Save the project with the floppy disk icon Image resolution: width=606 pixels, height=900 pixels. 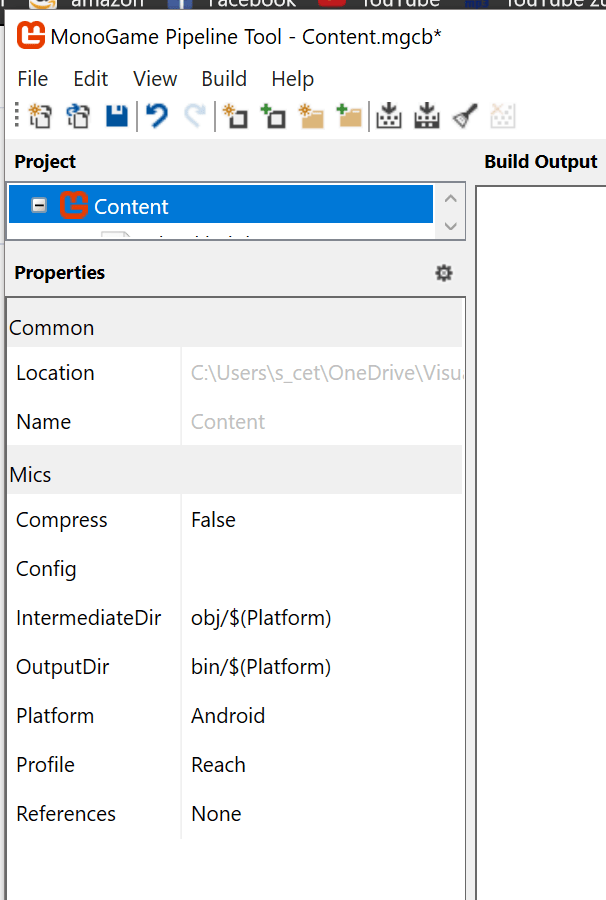tap(117, 116)
